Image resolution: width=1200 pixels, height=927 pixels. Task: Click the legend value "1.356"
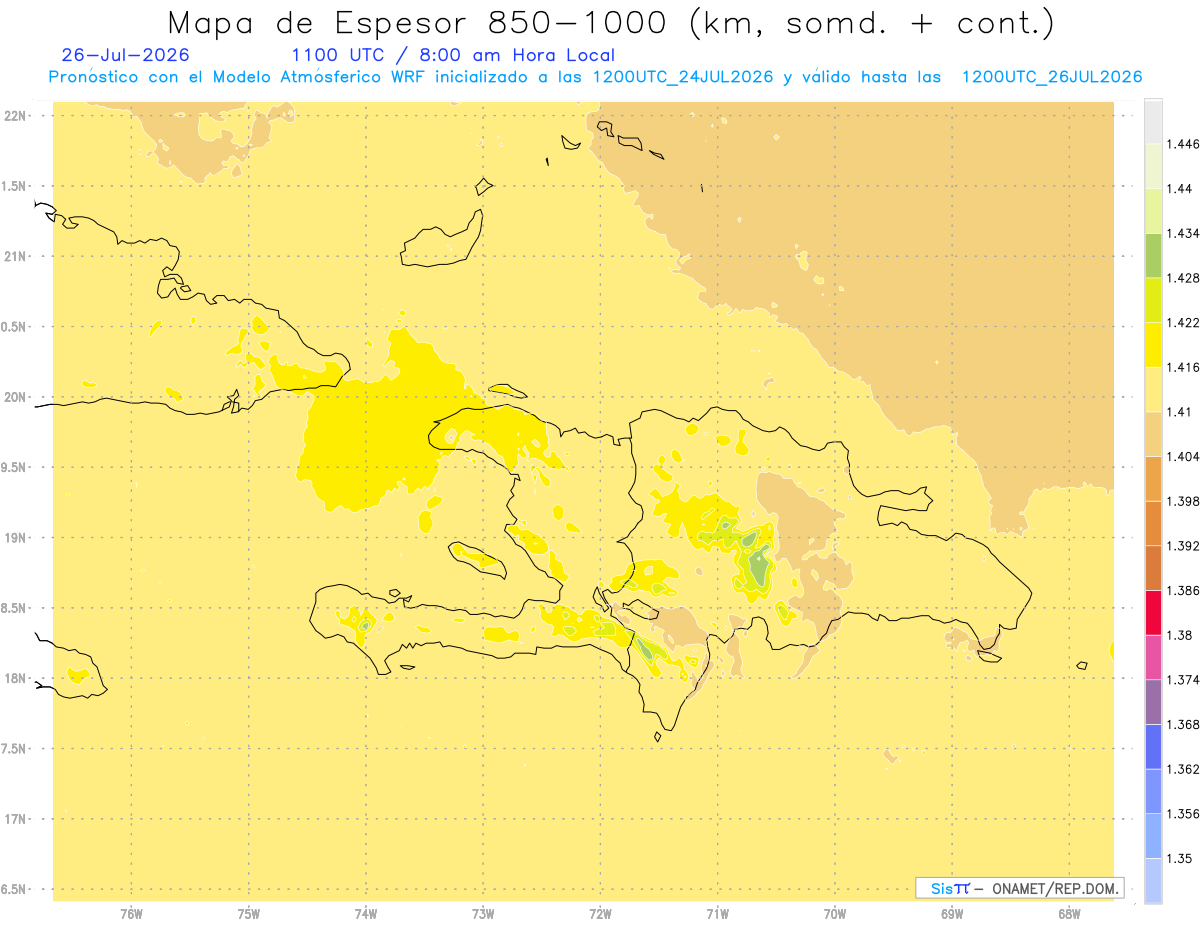click(1183, 814)
